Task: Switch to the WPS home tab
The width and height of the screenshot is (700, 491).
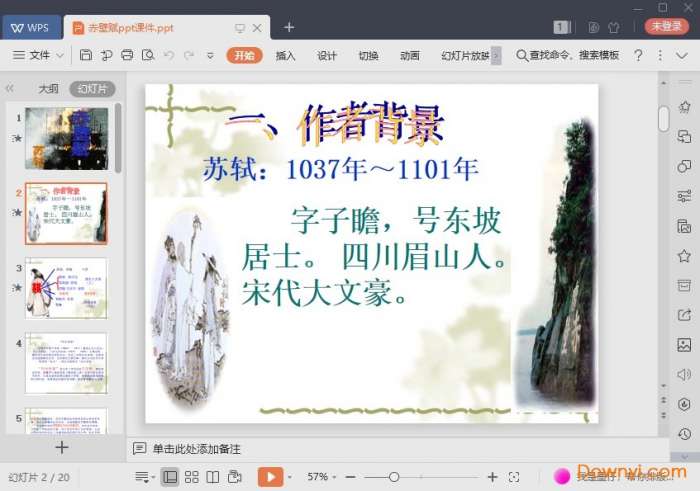Action: tap(32, 28)
